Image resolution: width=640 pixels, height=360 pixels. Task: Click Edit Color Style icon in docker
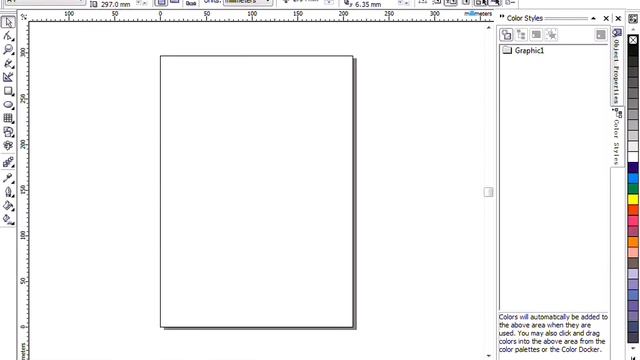click(536, 35)
